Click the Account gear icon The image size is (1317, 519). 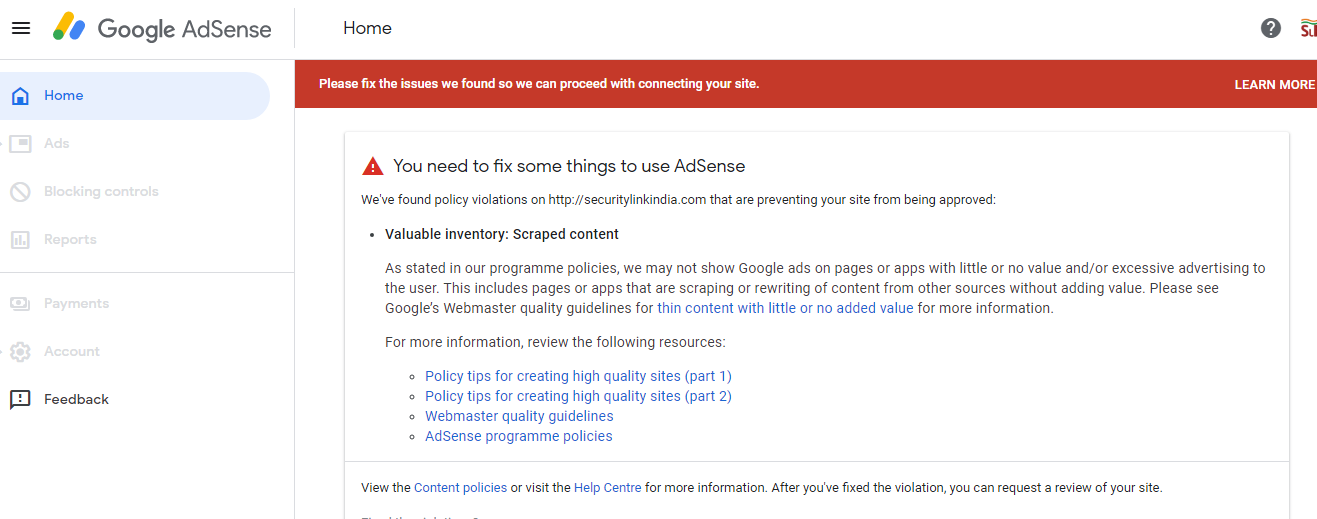(x=20, y=352)
